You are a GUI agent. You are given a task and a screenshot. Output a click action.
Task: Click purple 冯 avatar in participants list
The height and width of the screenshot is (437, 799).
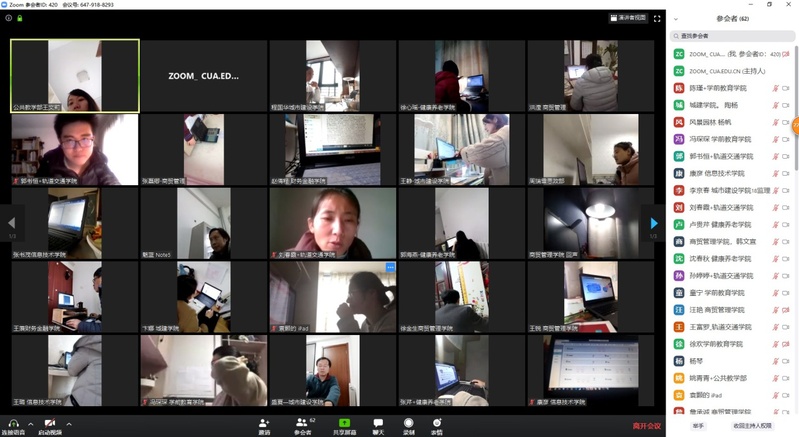click(679, 139)
